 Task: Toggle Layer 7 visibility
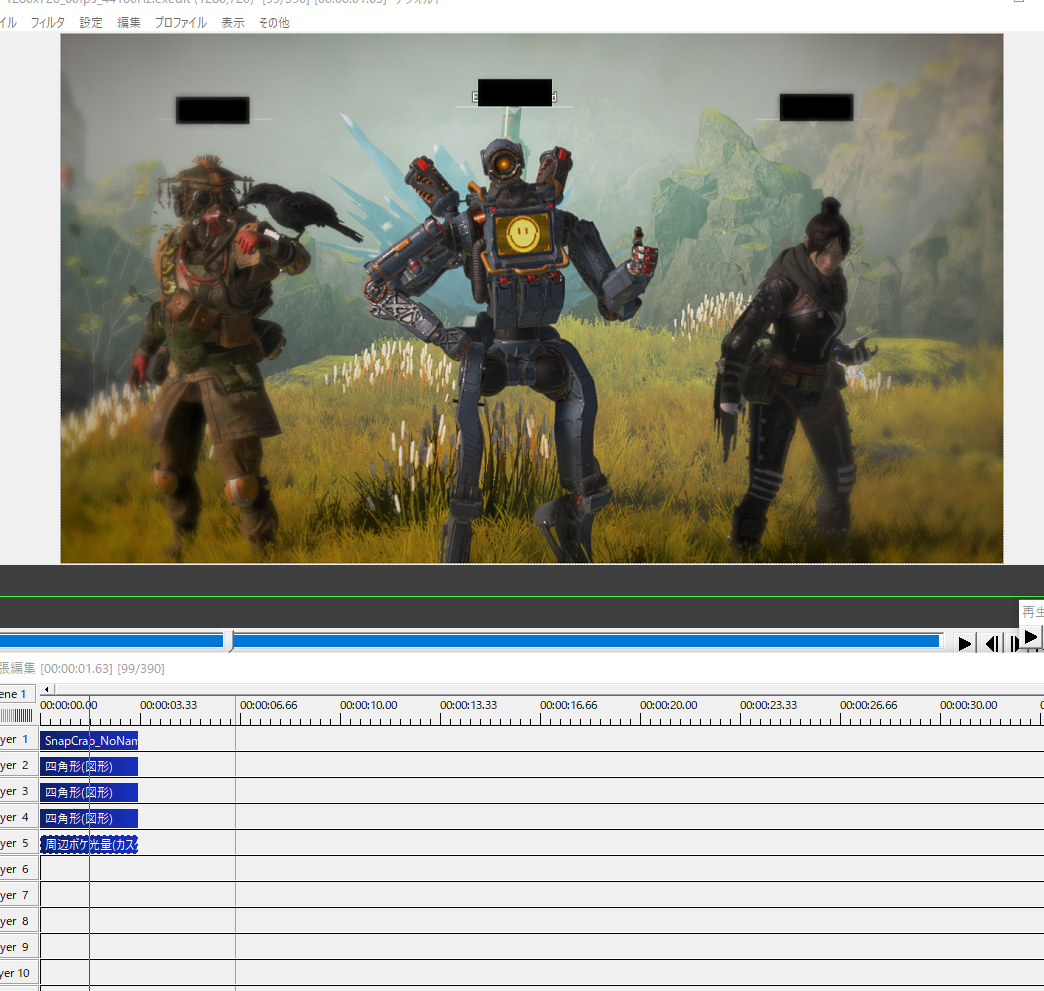(x=19, y=895)
